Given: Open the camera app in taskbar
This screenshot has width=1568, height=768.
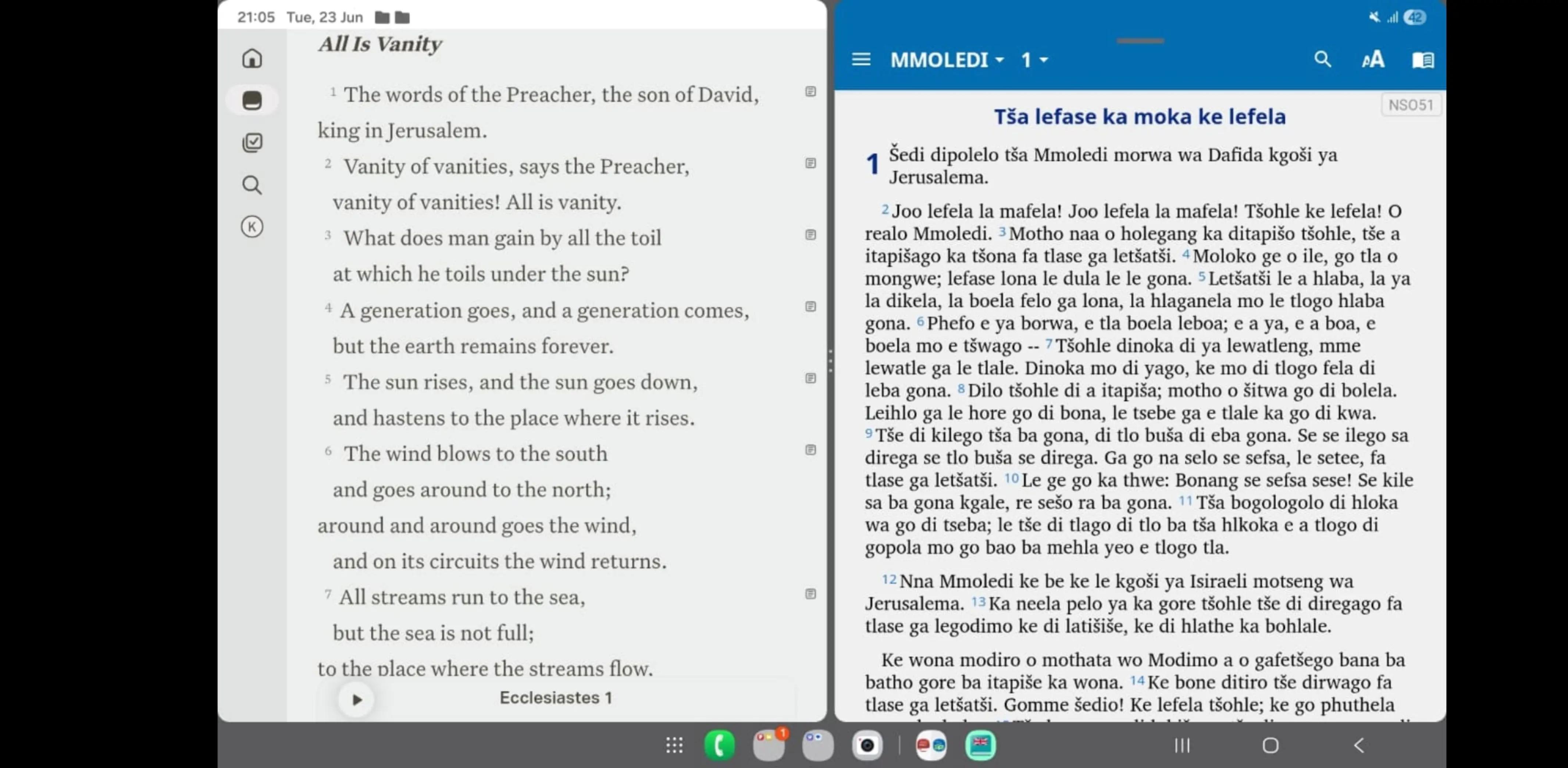Looking at the screenshot, I should coord(867,746).
